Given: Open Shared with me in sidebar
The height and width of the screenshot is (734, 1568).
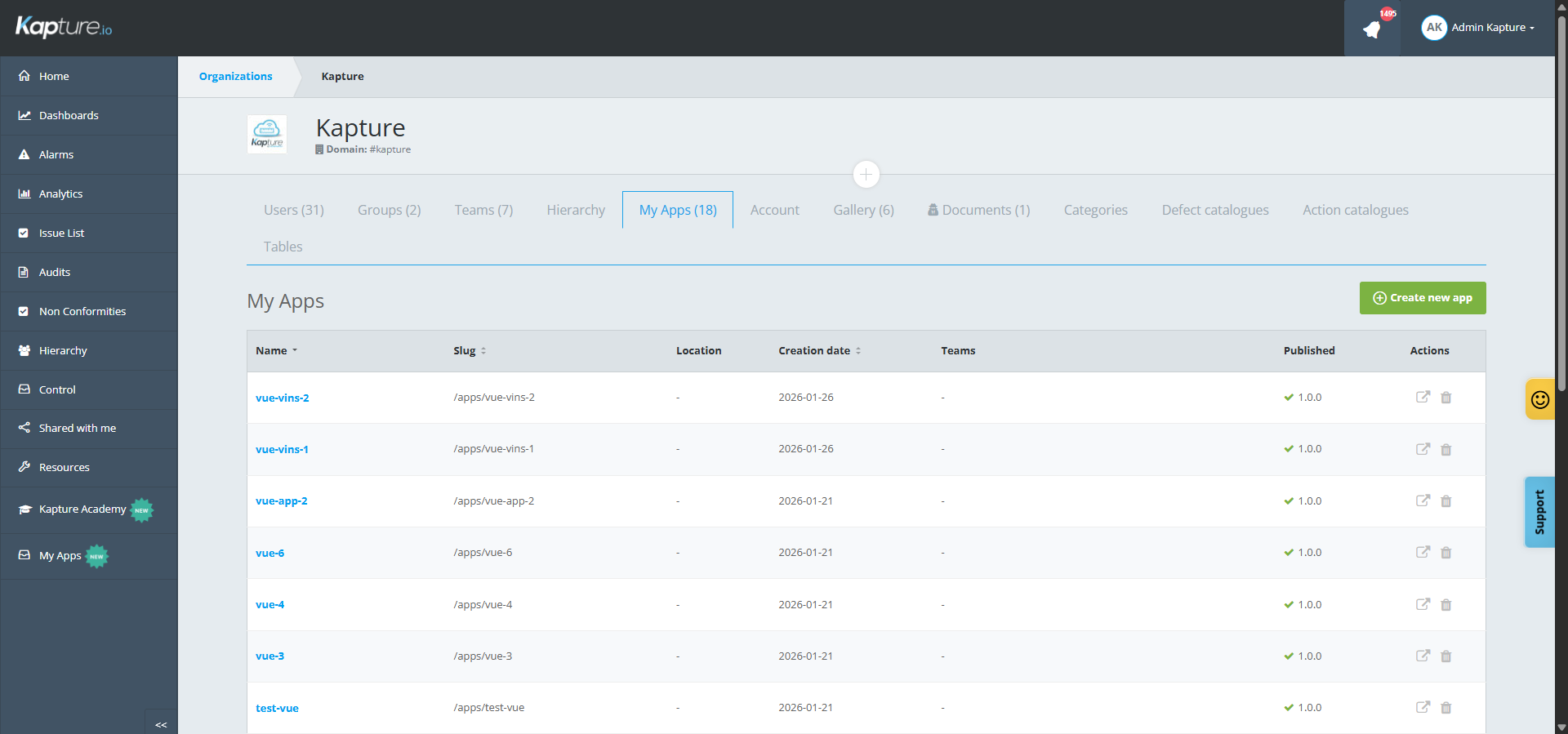Looking at the screenshot, I should point(88,428).
